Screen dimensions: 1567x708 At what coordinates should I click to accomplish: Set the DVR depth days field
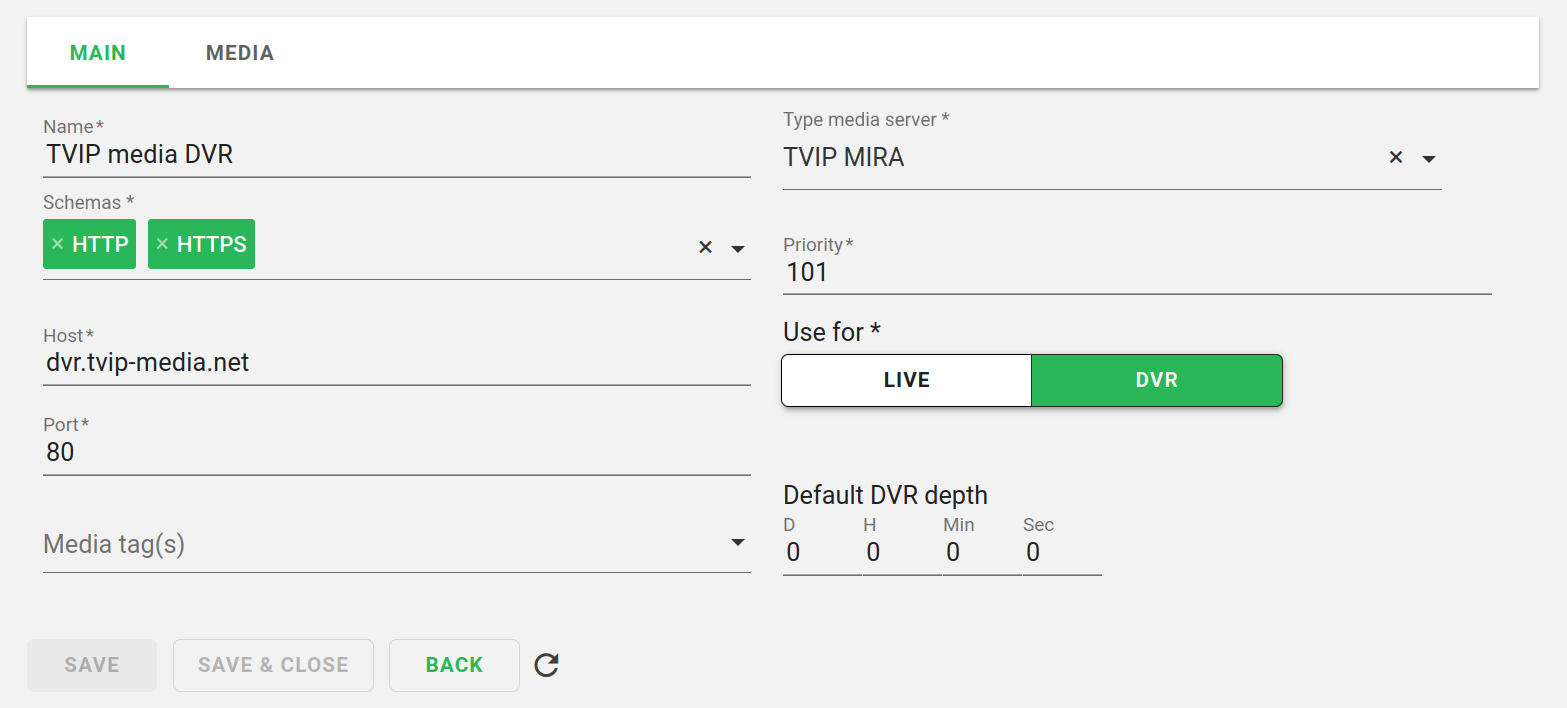pyautogui.click(x=820, y=553)
